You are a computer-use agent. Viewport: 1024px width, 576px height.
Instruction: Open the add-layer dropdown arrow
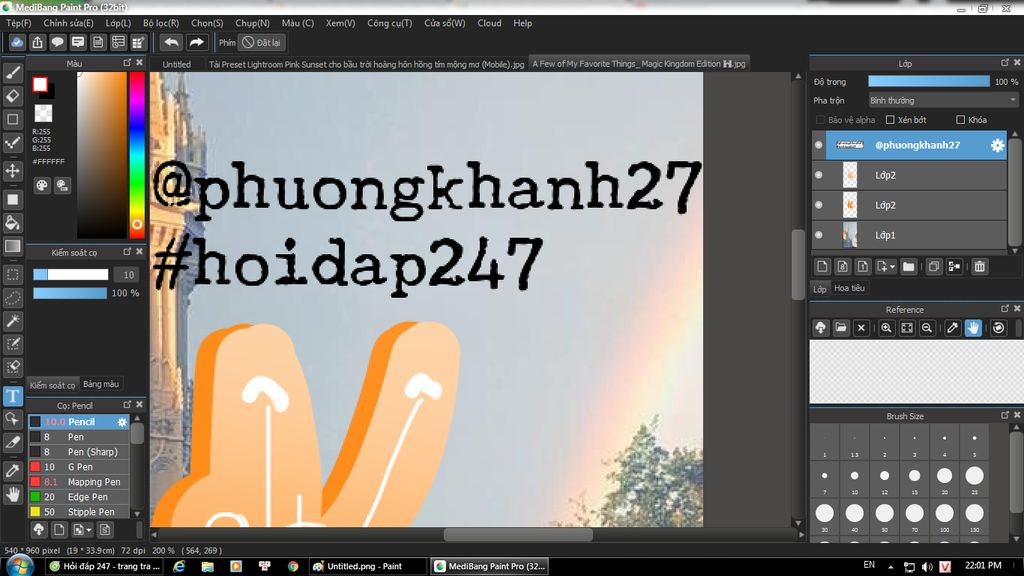(x=892, y=266)
